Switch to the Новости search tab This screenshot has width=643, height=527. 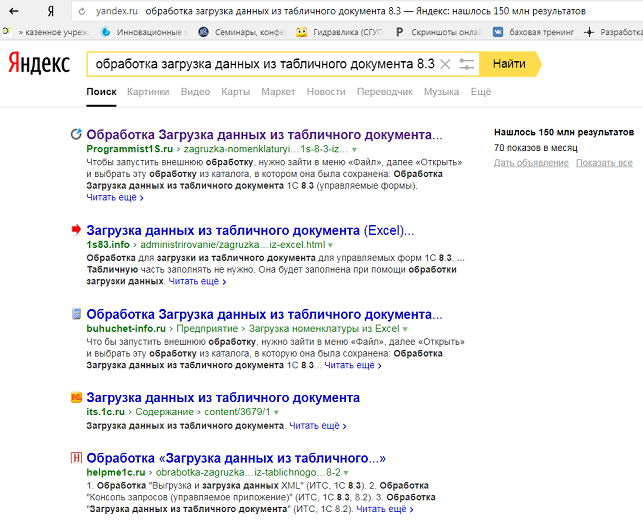(x=326, y=92)
